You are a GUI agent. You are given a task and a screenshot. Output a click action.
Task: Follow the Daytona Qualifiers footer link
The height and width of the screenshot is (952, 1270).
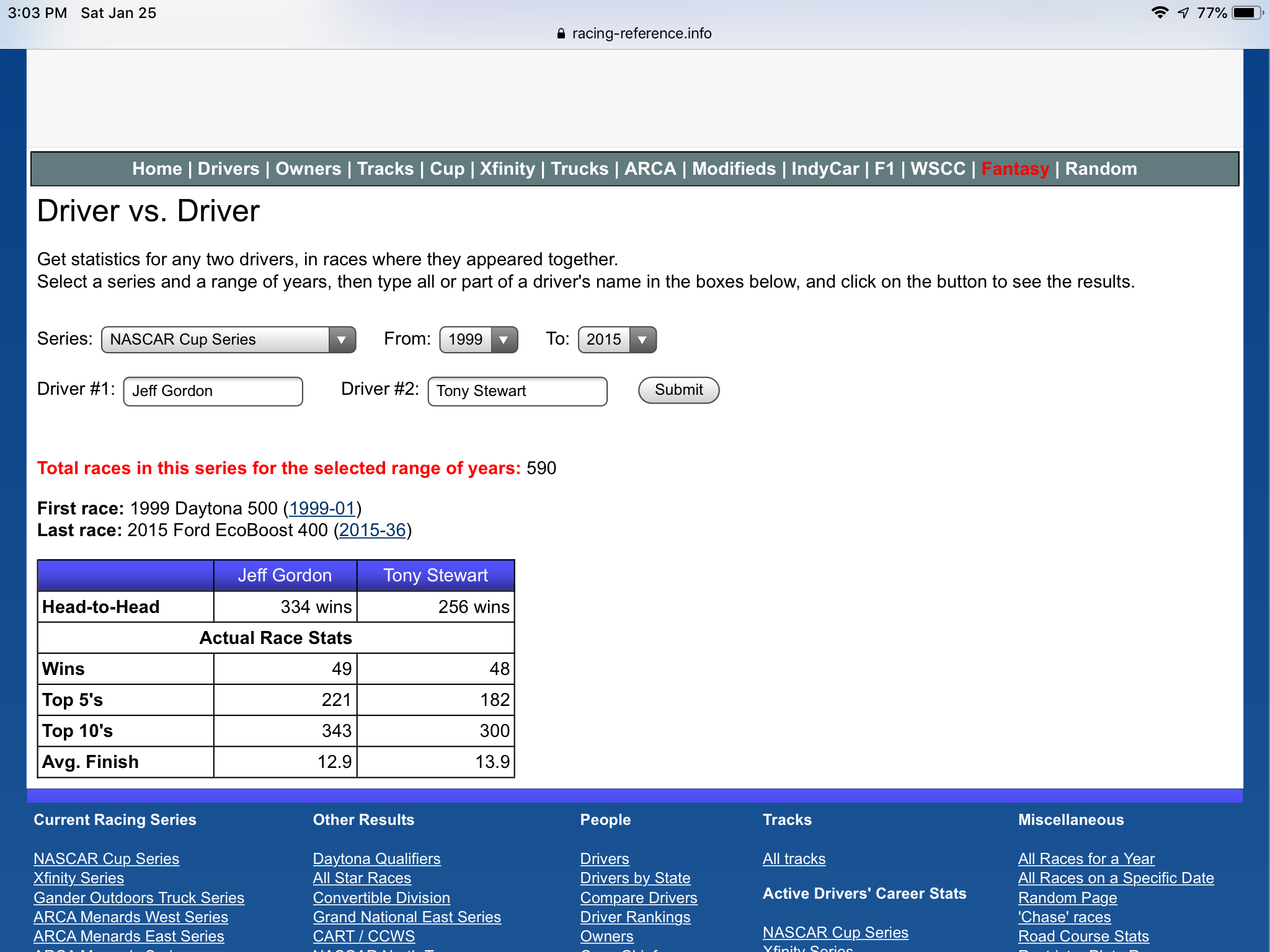[376, 858]
